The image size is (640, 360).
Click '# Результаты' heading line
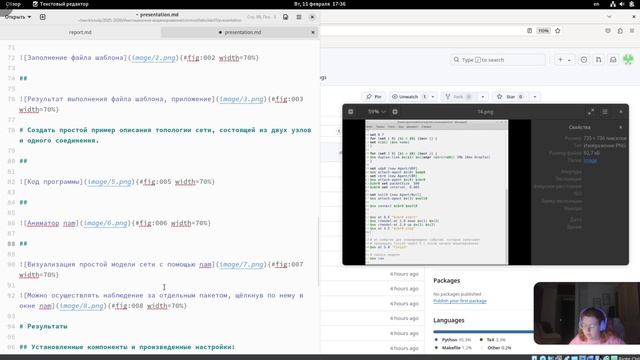[x=44, y=327]
